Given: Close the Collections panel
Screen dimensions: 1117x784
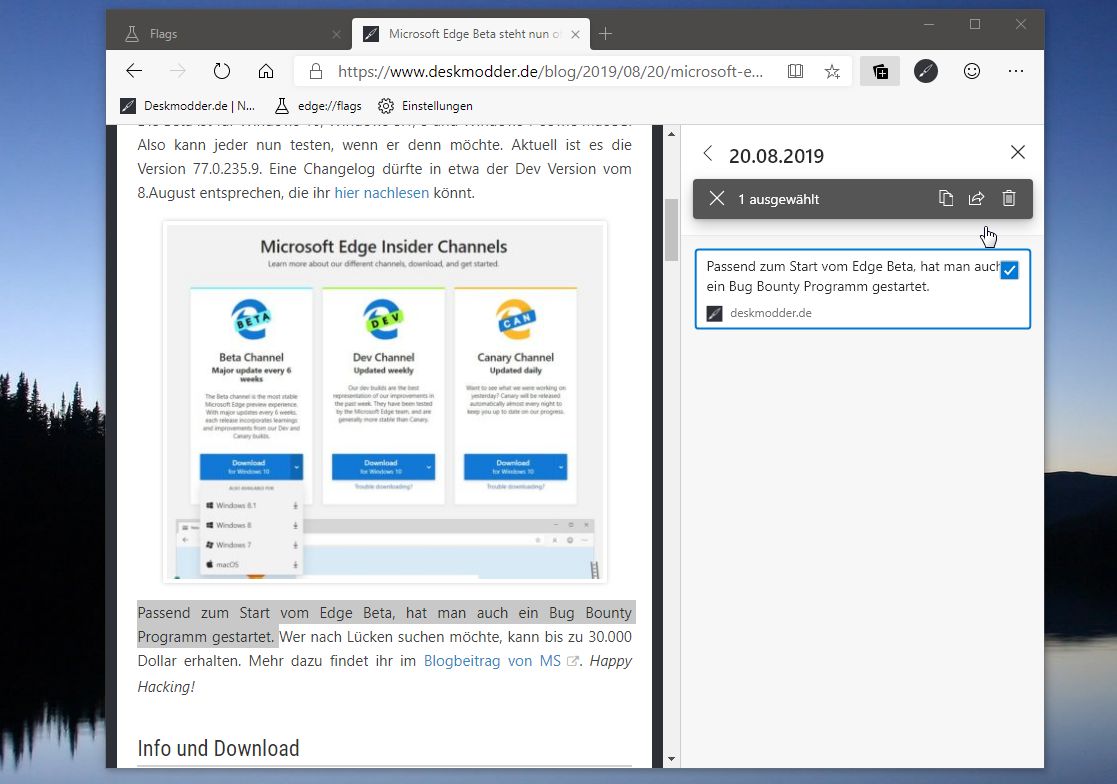Looking at the screenshot, I should click(1017, 152).
